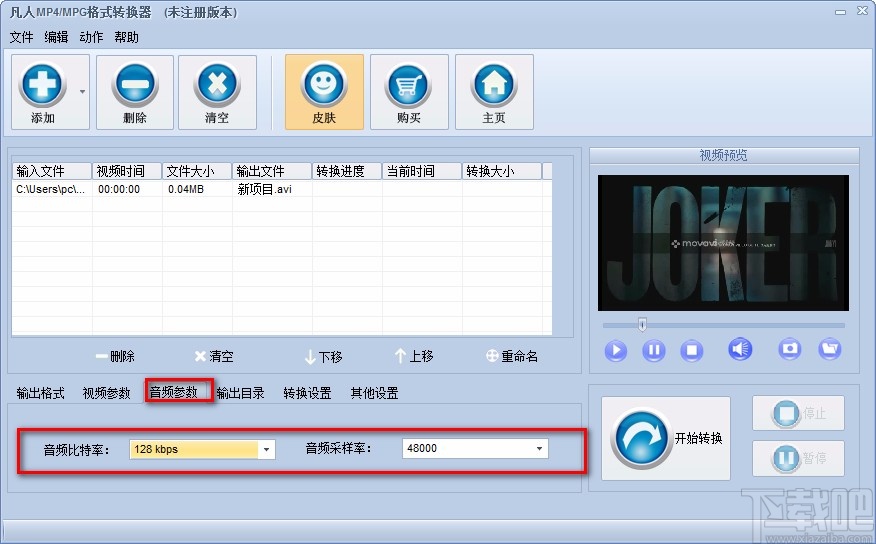Click the 视频时间 column header

(x=127, y=171)
